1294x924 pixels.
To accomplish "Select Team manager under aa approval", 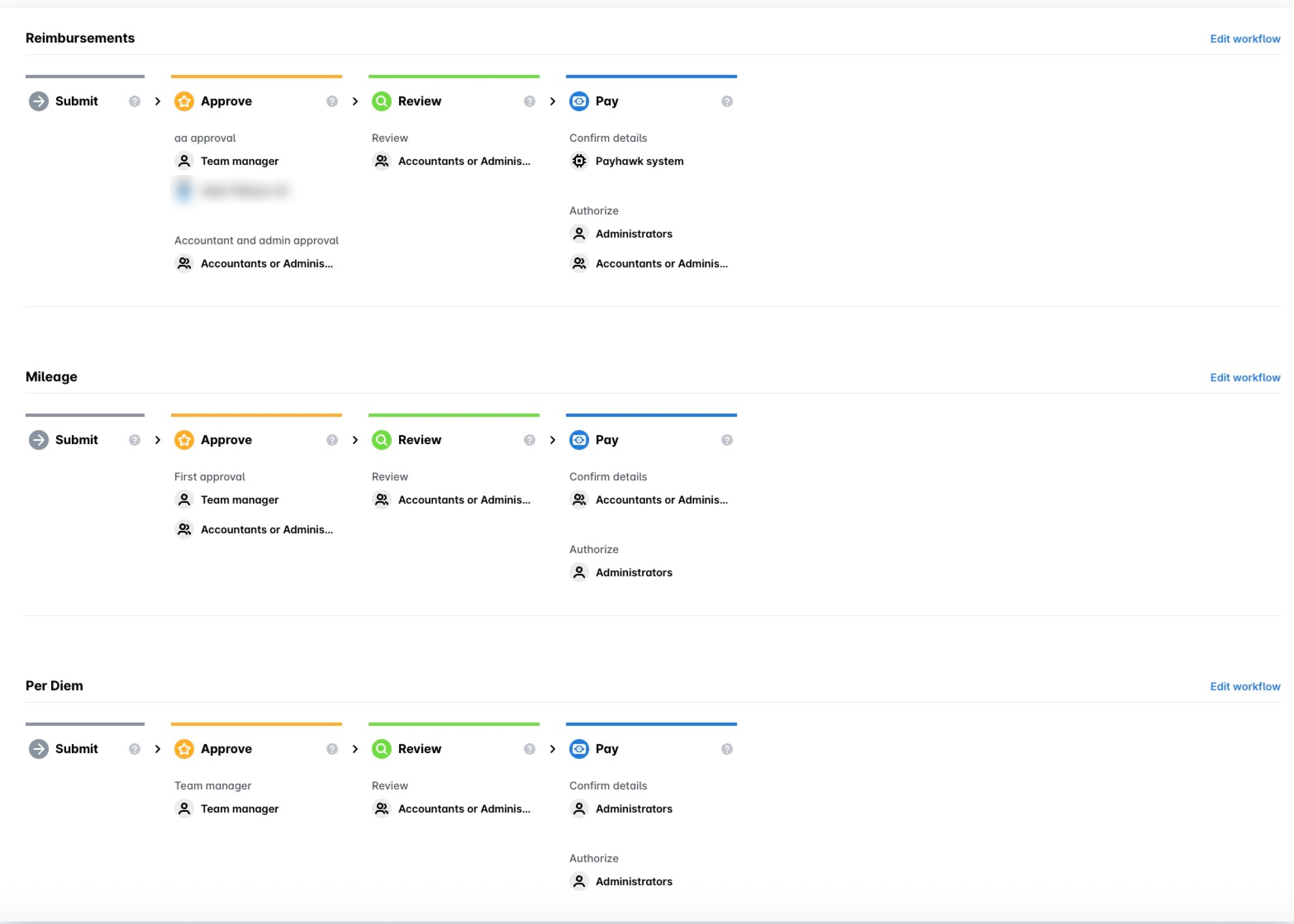I will 226,161.
